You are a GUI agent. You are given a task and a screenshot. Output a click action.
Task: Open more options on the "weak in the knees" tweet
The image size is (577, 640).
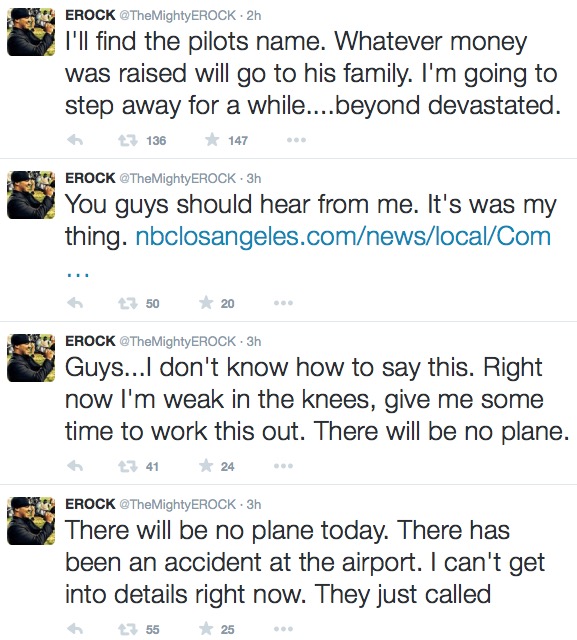click(283, 466)
